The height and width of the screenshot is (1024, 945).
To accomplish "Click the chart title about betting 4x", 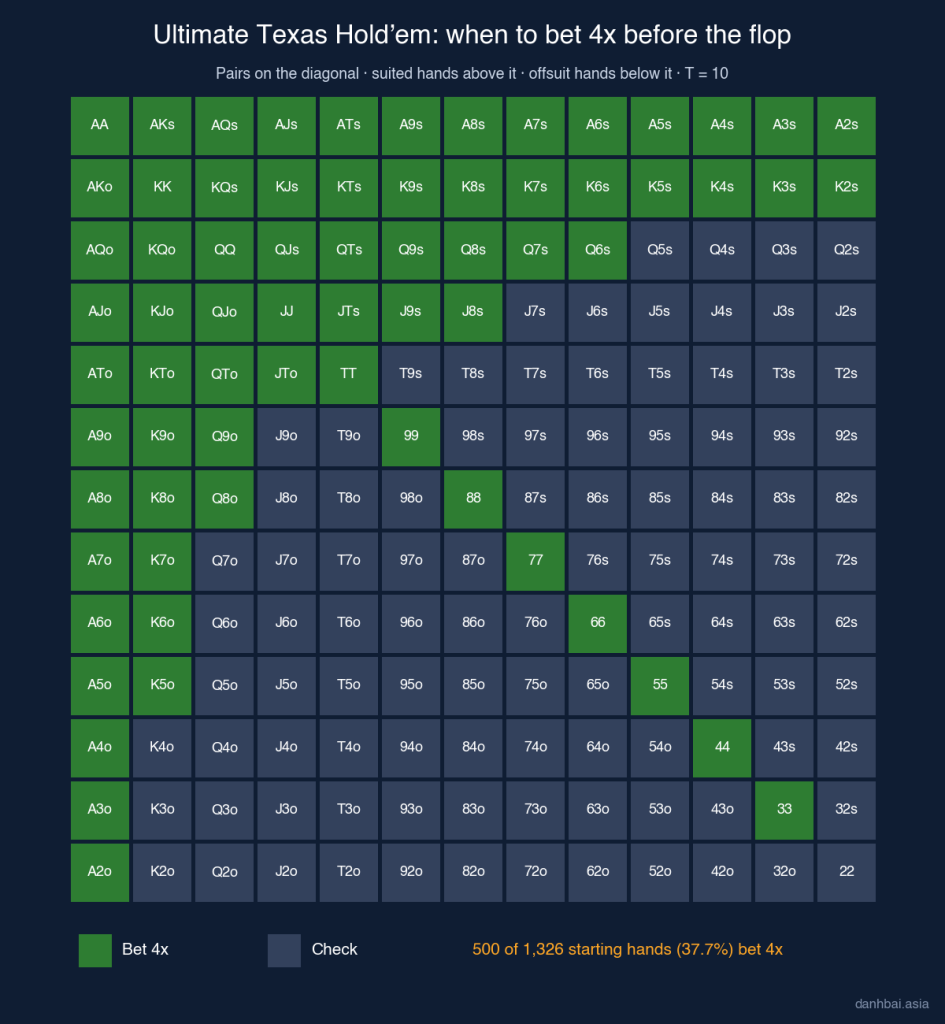I will (x=472, y=35).
